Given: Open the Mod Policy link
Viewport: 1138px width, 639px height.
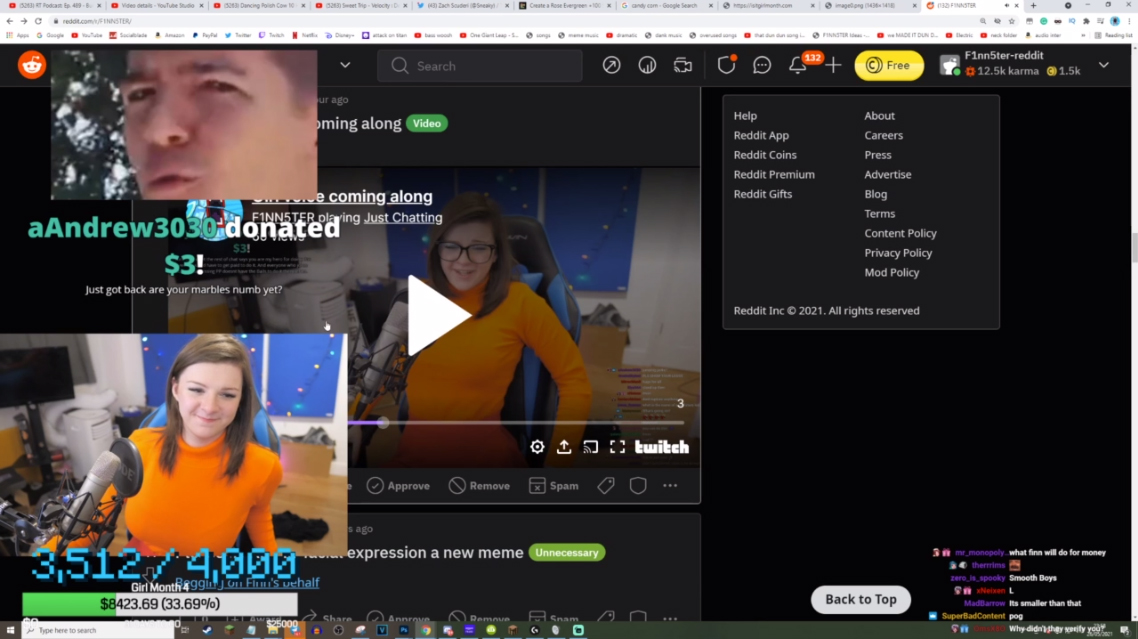Looking at the screenshot, I should [892, 272].
